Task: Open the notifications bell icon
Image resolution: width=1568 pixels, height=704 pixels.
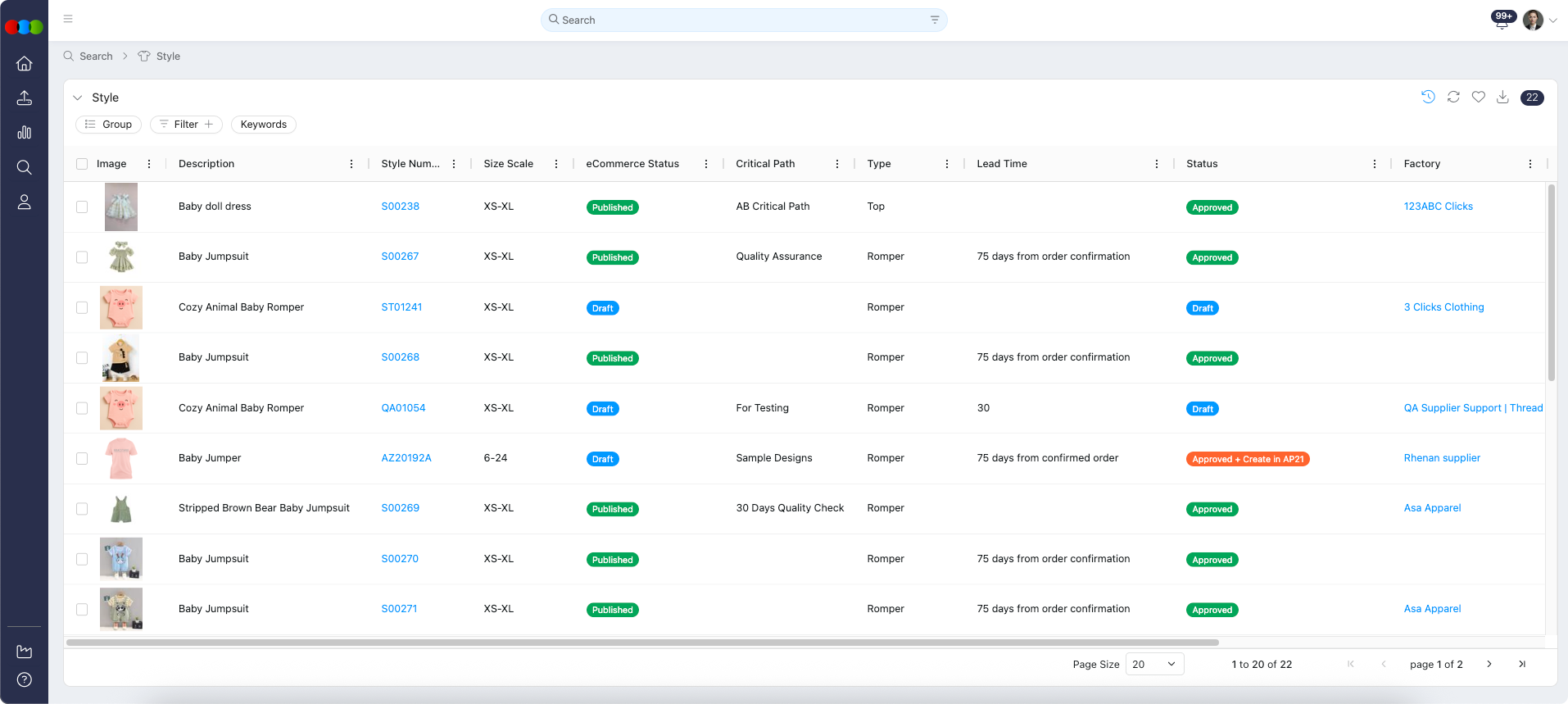Action: pyautogui.click(x=1502, y=22)
